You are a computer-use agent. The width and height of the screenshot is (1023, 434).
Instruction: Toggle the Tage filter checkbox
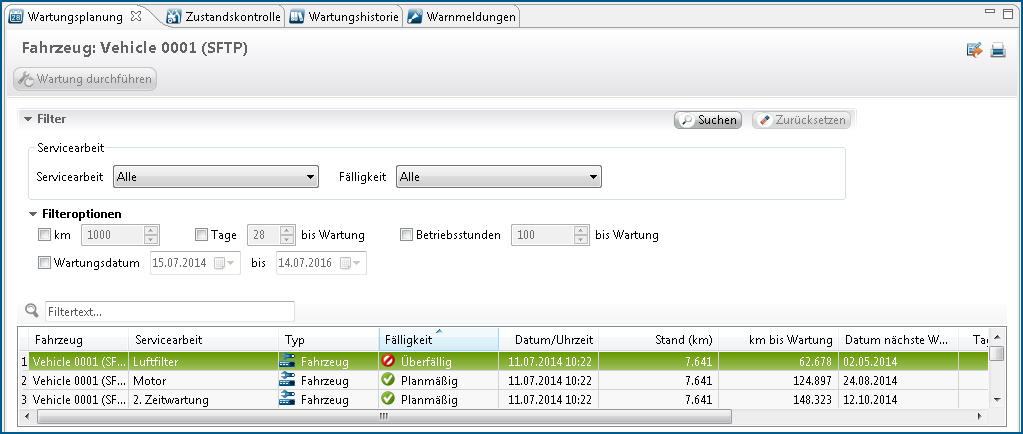pyautogui.click(x=202, y=235)
